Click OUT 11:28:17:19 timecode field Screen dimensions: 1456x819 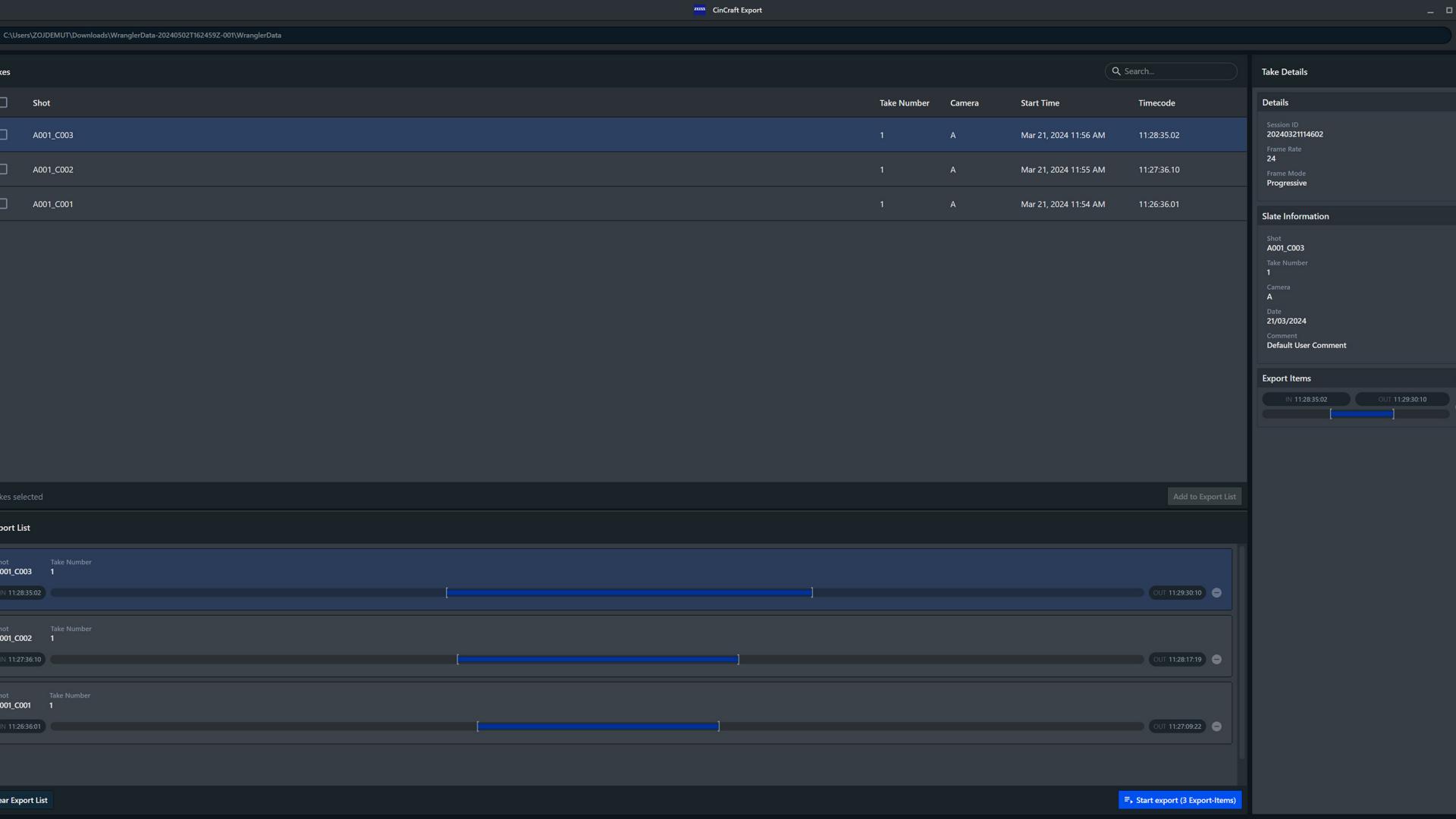[x=1177, y=660]
